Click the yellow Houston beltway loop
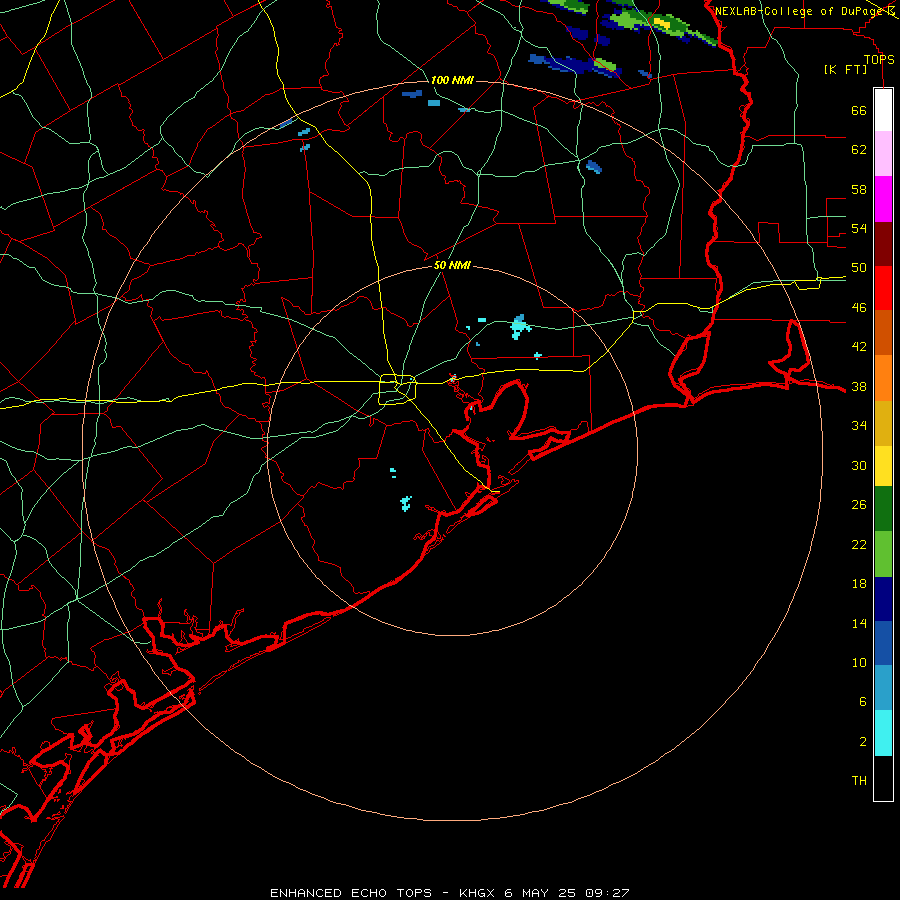The width and height of the screenshot is (900, 900). [397, 389]
